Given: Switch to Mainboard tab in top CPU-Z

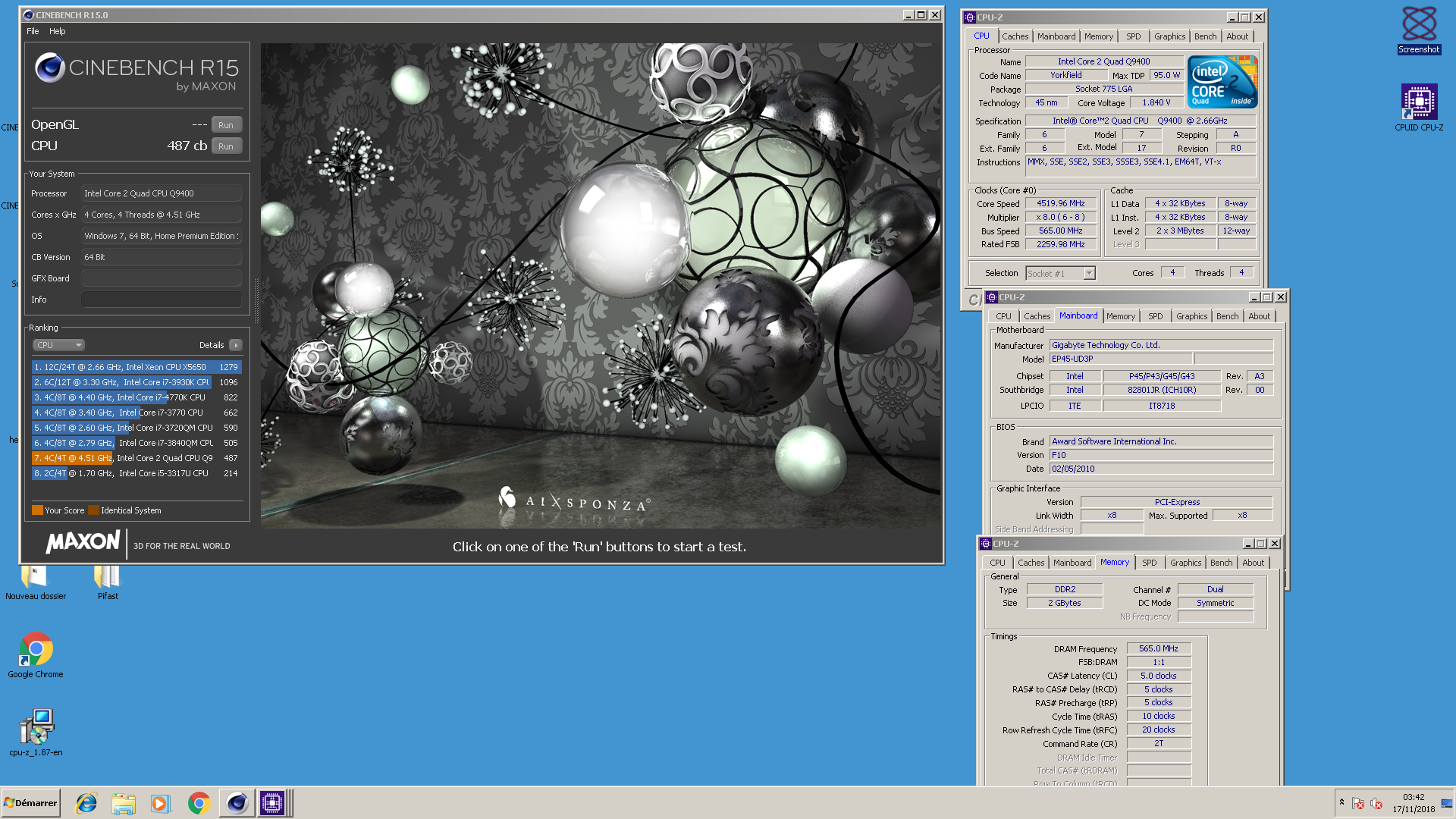Looking at the screenshot, I should (x=1056, y=36).
